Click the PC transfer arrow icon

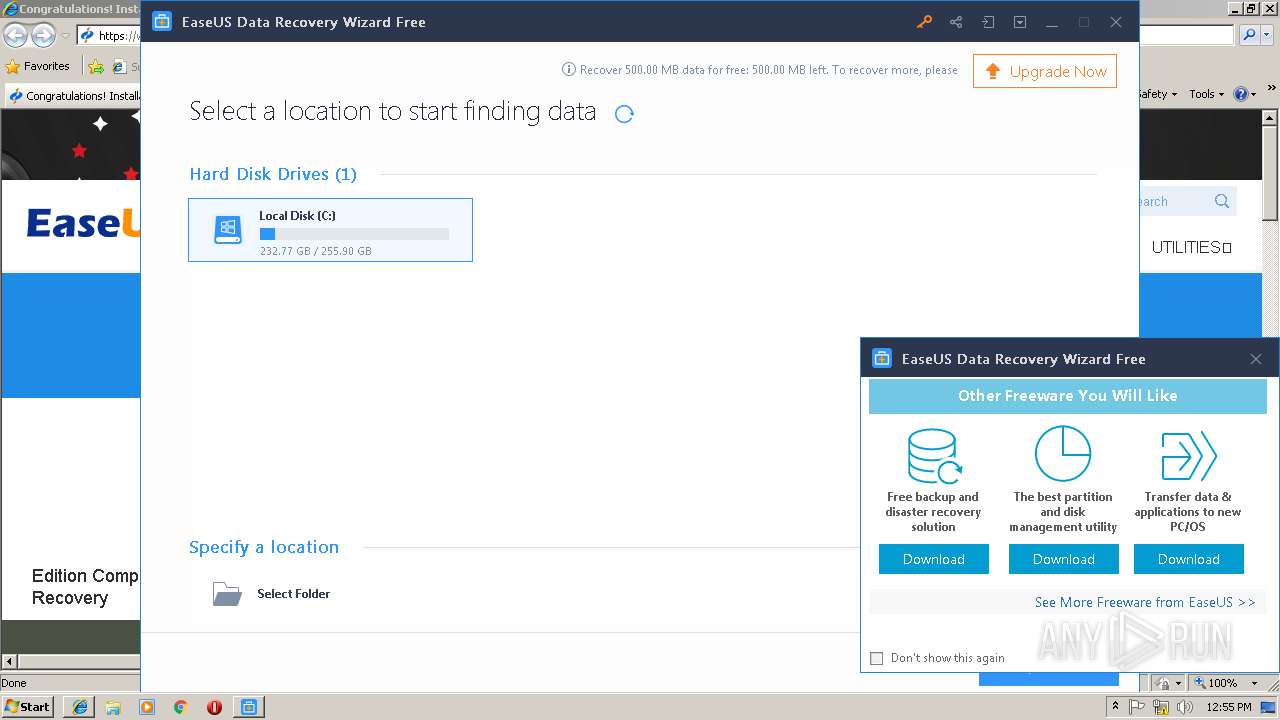click(x=1188, y=456)
